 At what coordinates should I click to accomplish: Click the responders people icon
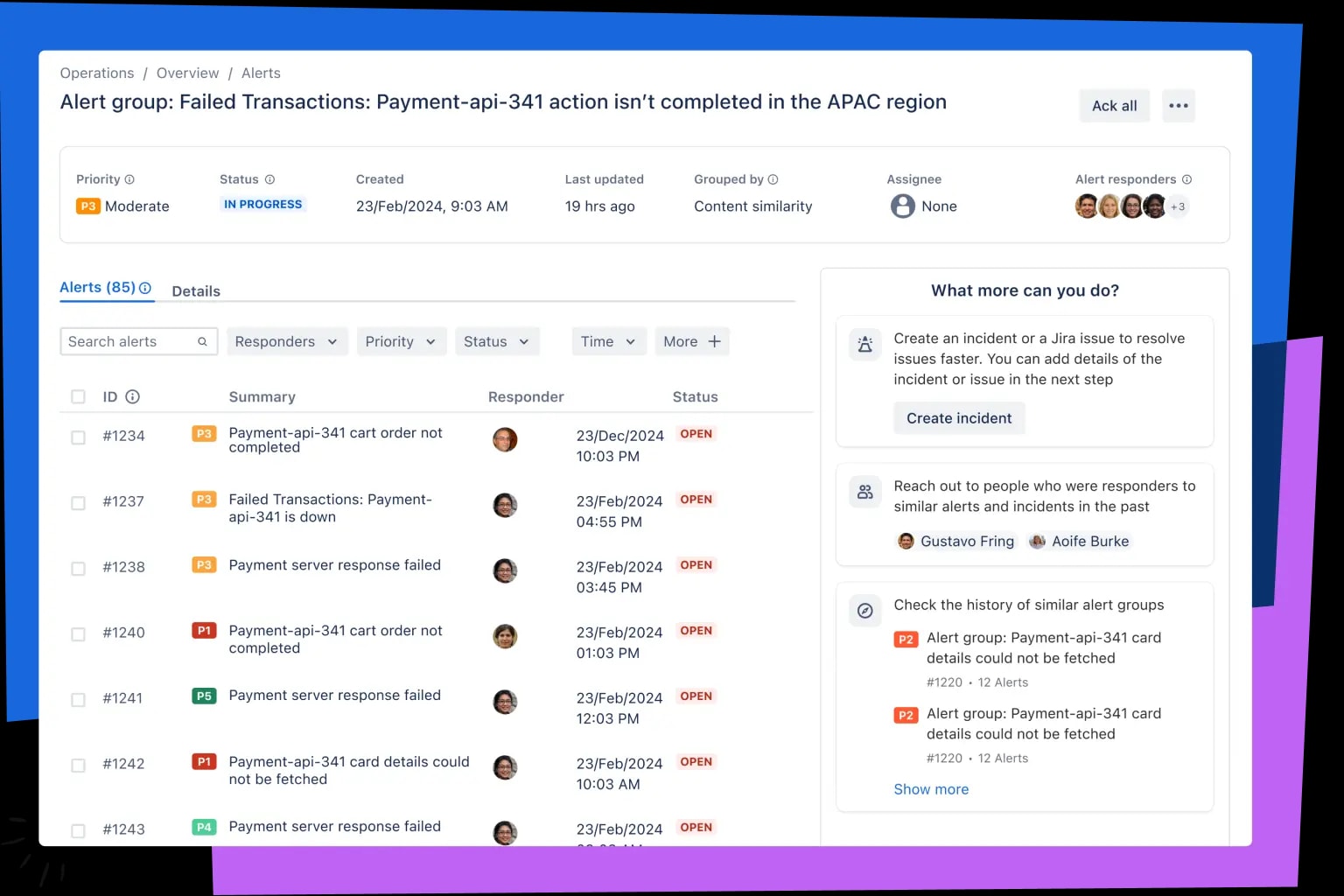864,492
